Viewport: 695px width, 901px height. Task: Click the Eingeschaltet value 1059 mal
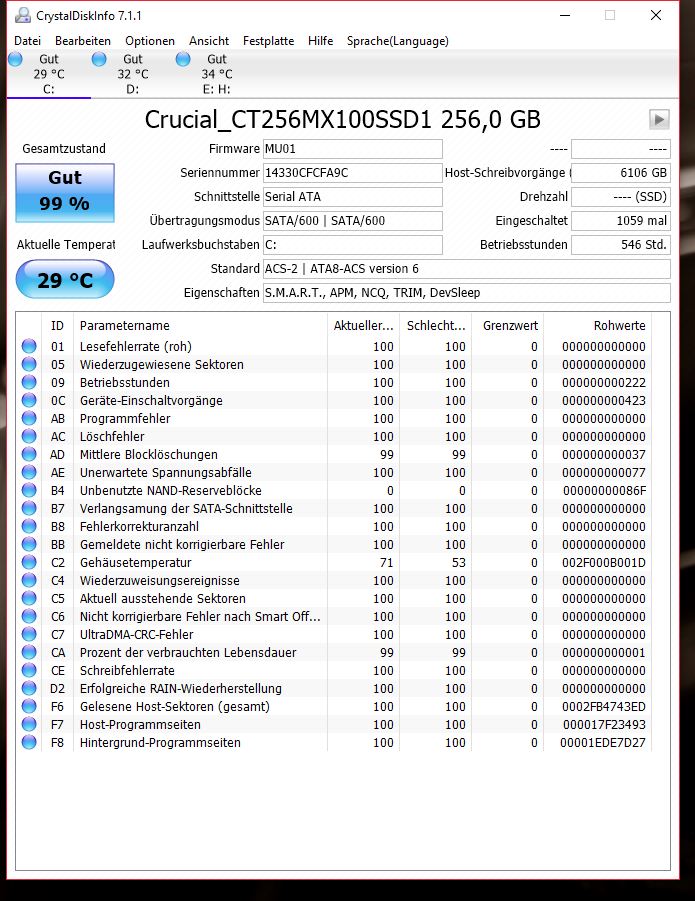point(621,221)
